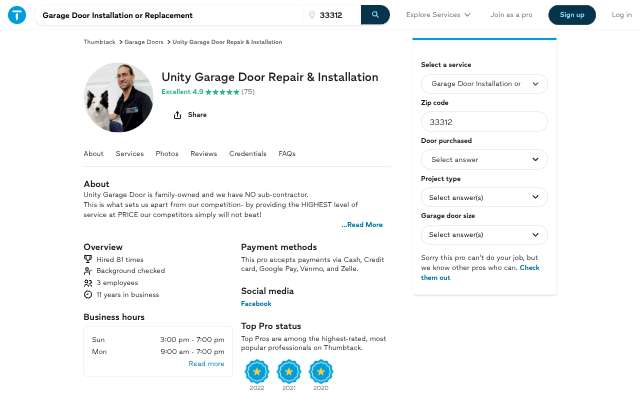The width and height of the screenshot is (640, 400).
Task: Click the Log in link
Action: (621, 15)
